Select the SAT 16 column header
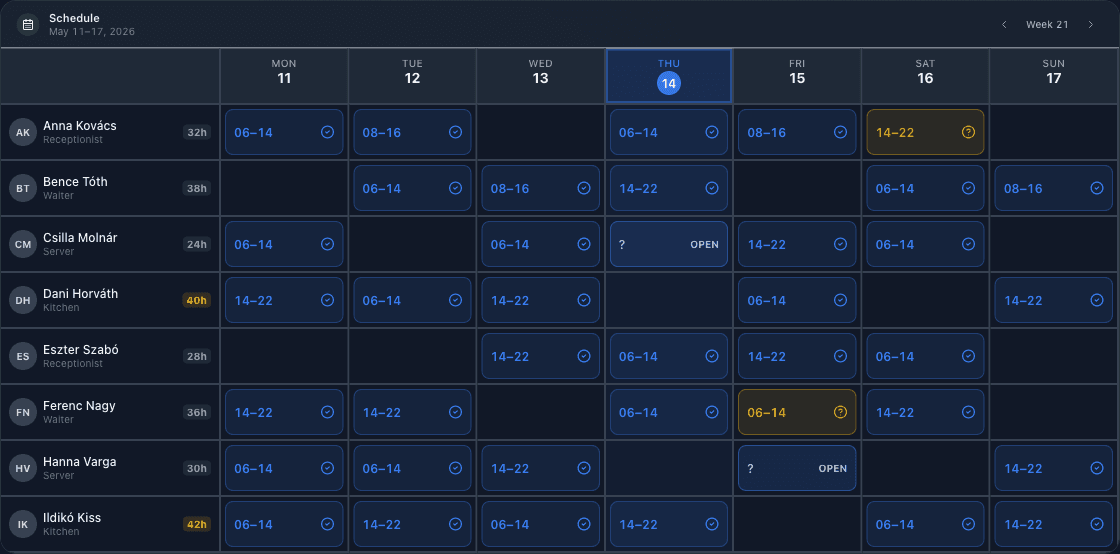Screen dimensions: 1120x554 925,76
